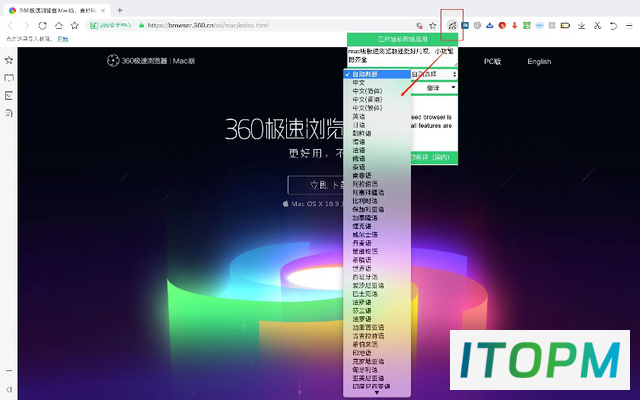Select 丹麦语 in the language list
640x400 pixels.
pyautogui.click(x=377, y=243)
